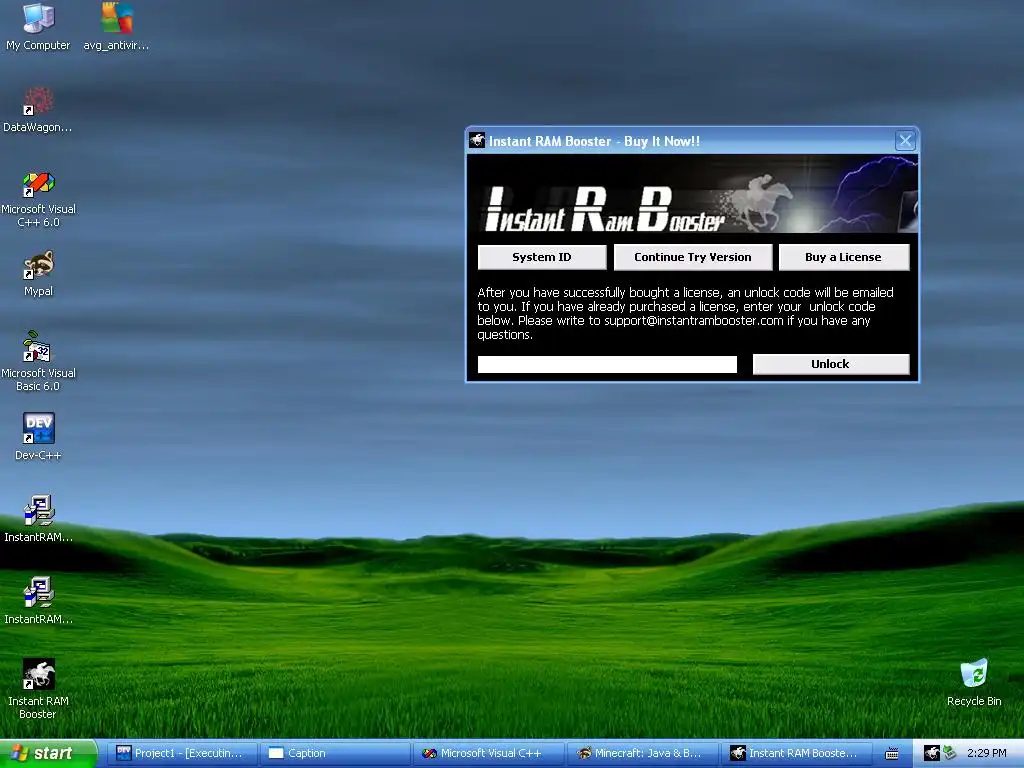
Task: Click the keyboard language bar icon on taskbar
Action: 891,754
